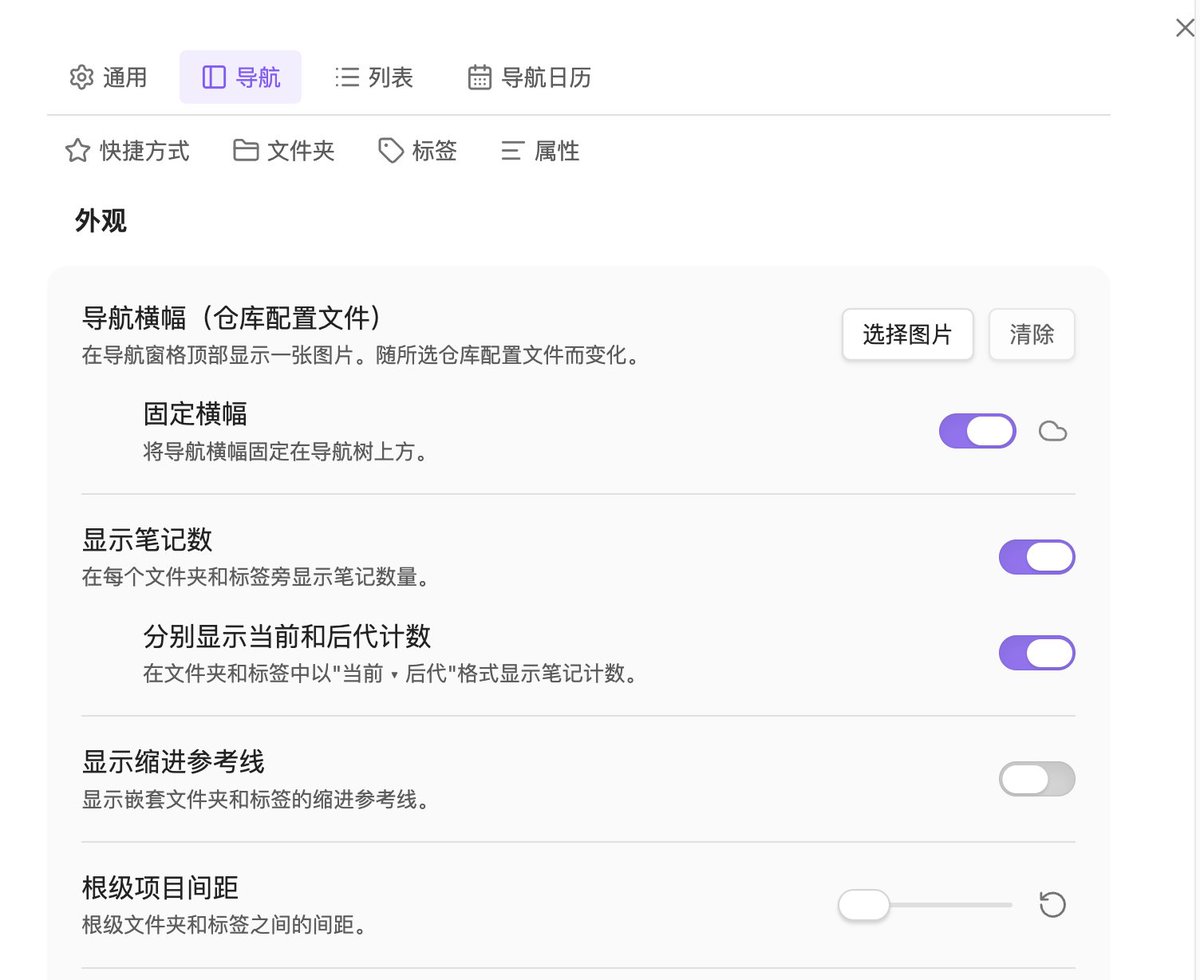Click the description 根级文件夹和标签之间的间距。
Screen dimensions: 1200x980
pyautogui.click(x=223, y=925)
